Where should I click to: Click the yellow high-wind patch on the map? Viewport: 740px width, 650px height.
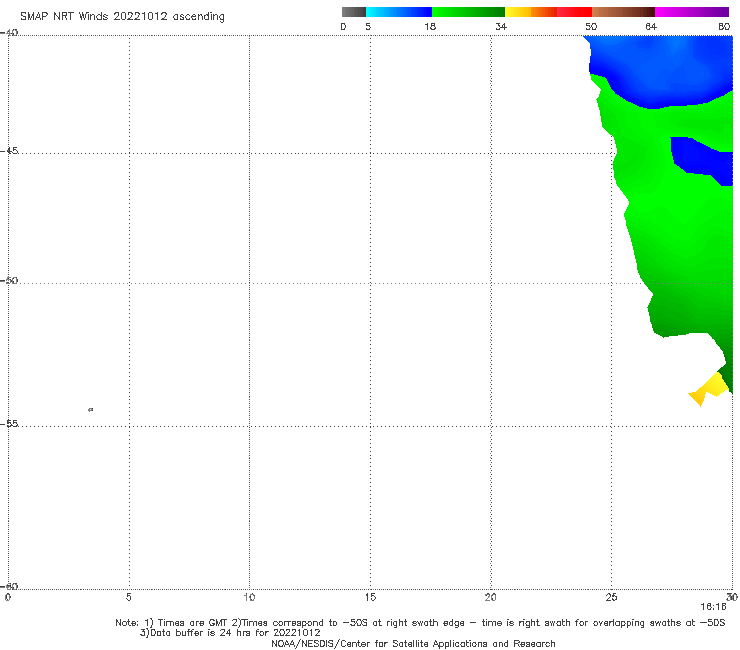pos(710,388)
